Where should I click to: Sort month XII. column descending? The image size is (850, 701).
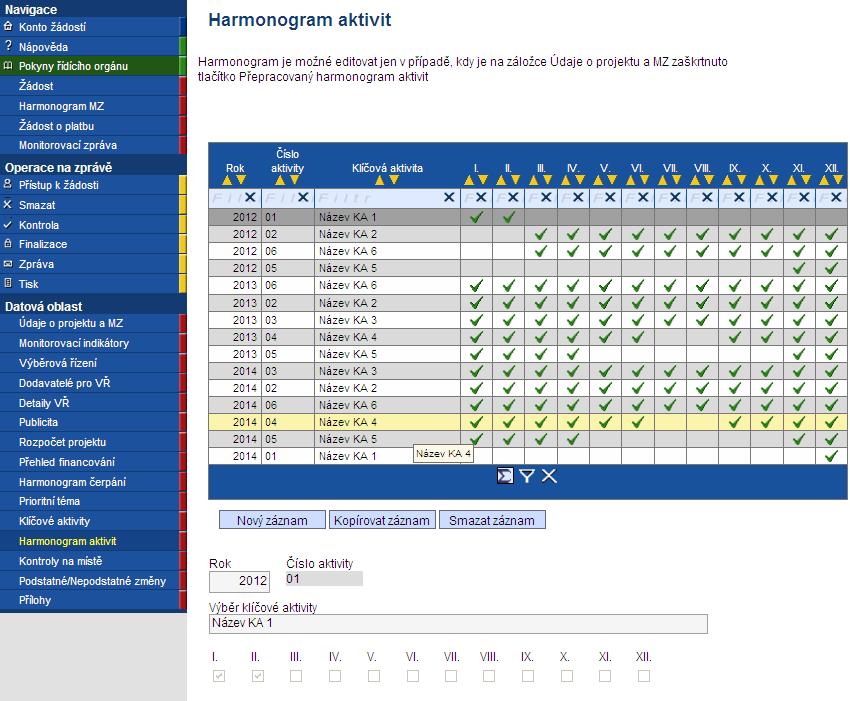tap(838, 180)
